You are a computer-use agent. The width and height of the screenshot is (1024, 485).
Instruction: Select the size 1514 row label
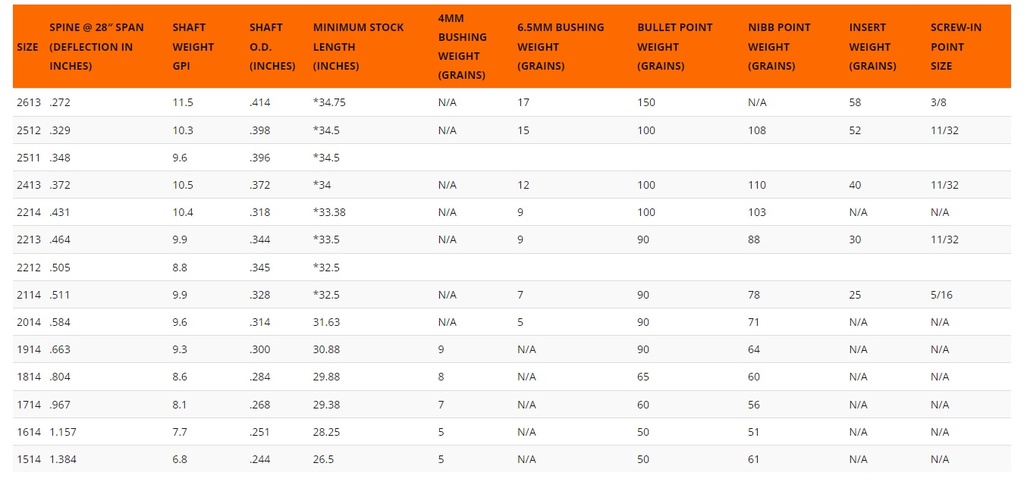(x=28, y=459)
